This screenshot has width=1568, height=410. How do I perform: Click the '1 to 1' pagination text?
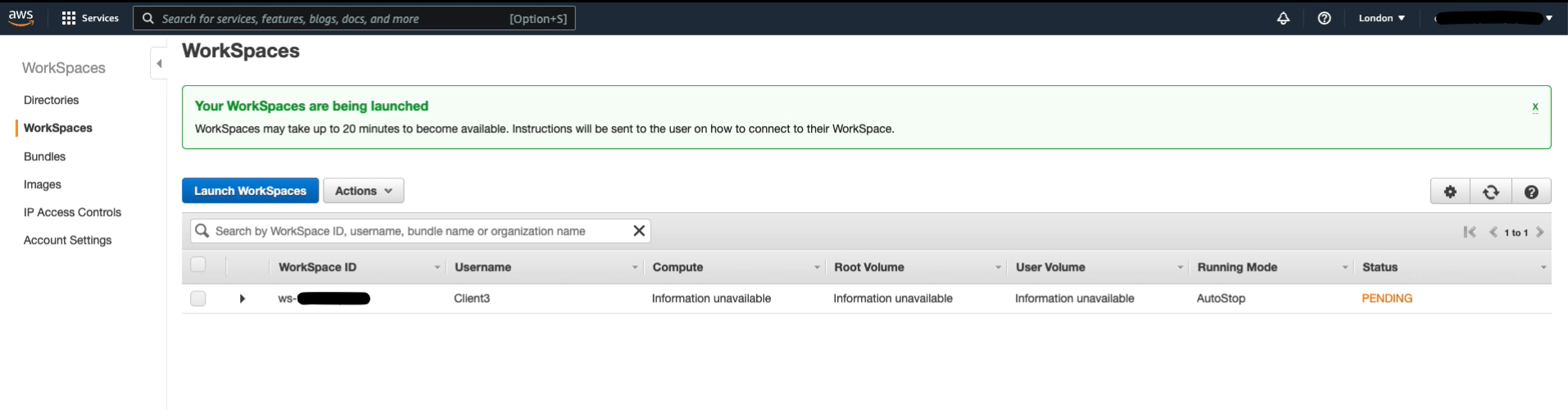[1516, 233]
